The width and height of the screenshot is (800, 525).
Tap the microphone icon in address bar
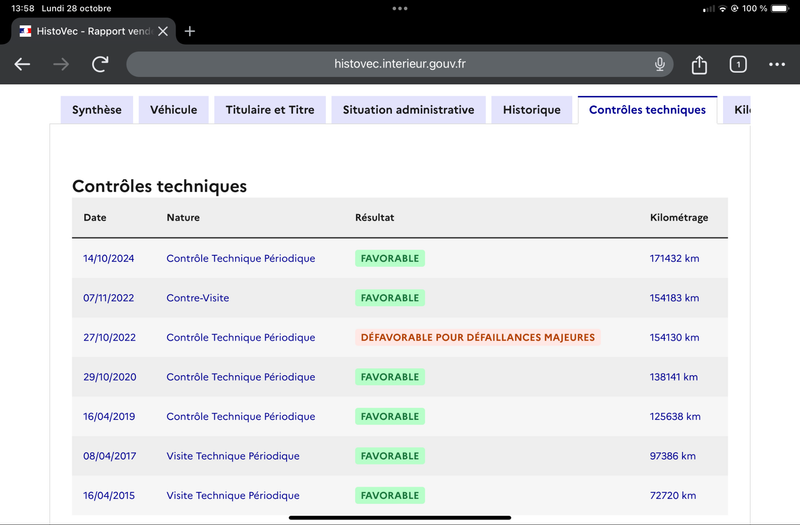[660, 64]
